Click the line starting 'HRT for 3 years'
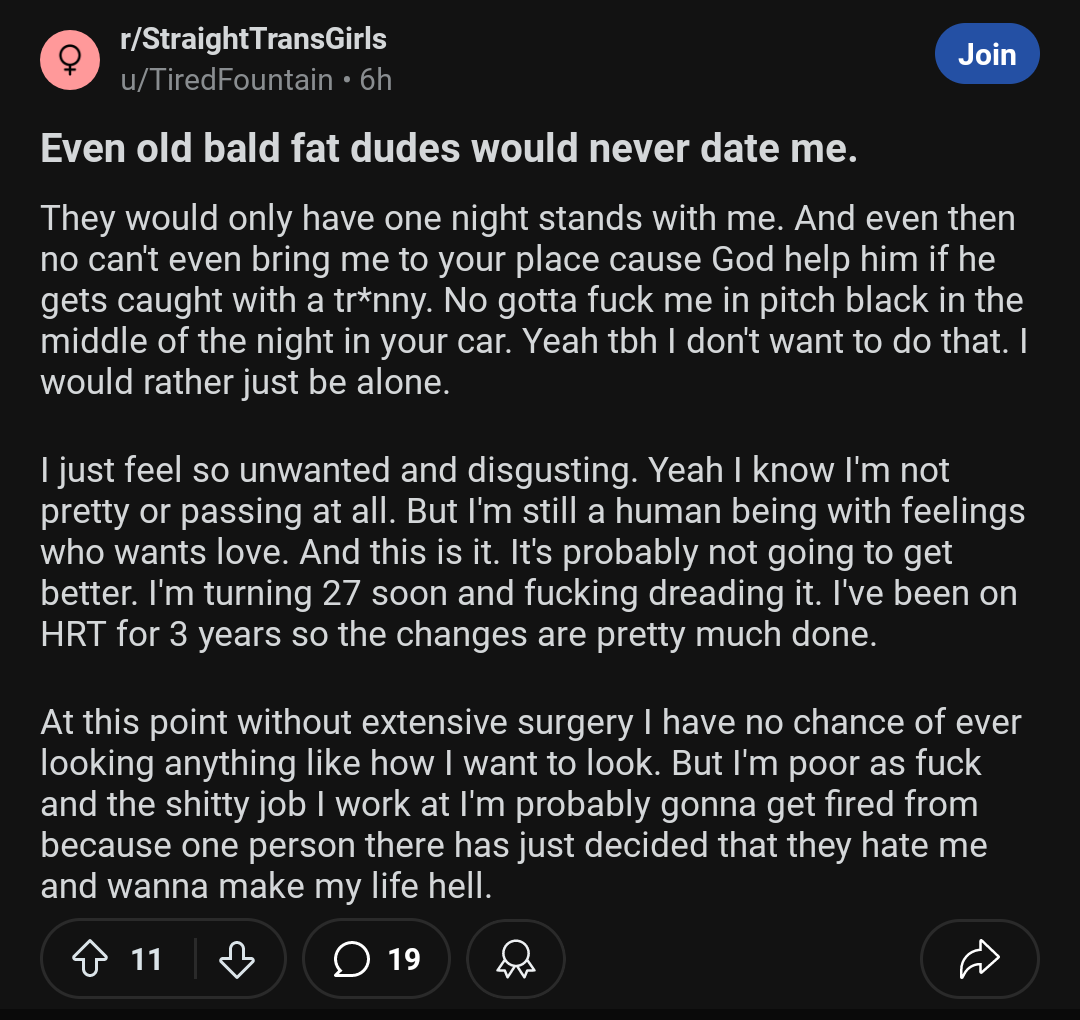The image size is (1080, 1020). (x=459, y=634)
